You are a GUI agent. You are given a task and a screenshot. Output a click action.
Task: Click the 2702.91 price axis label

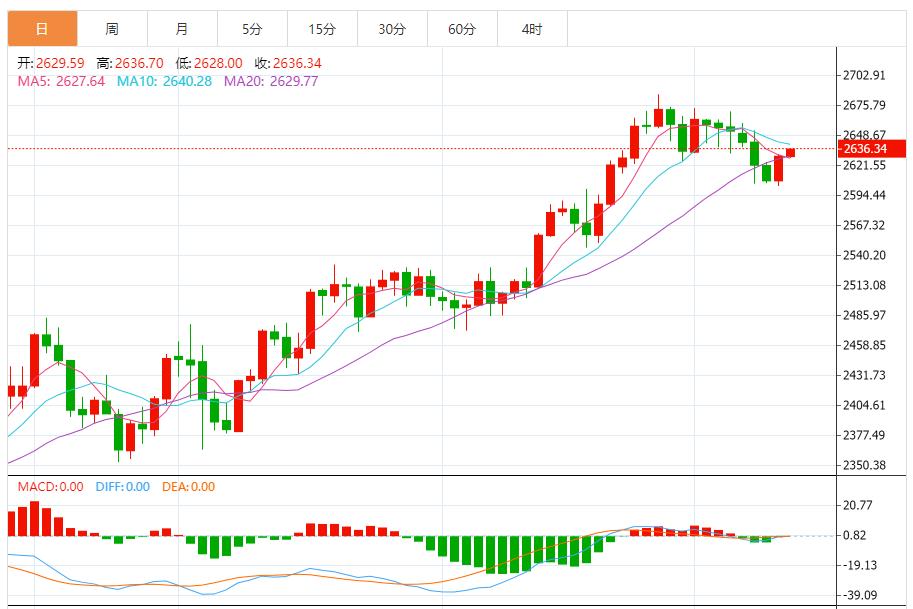pos(864,75)
